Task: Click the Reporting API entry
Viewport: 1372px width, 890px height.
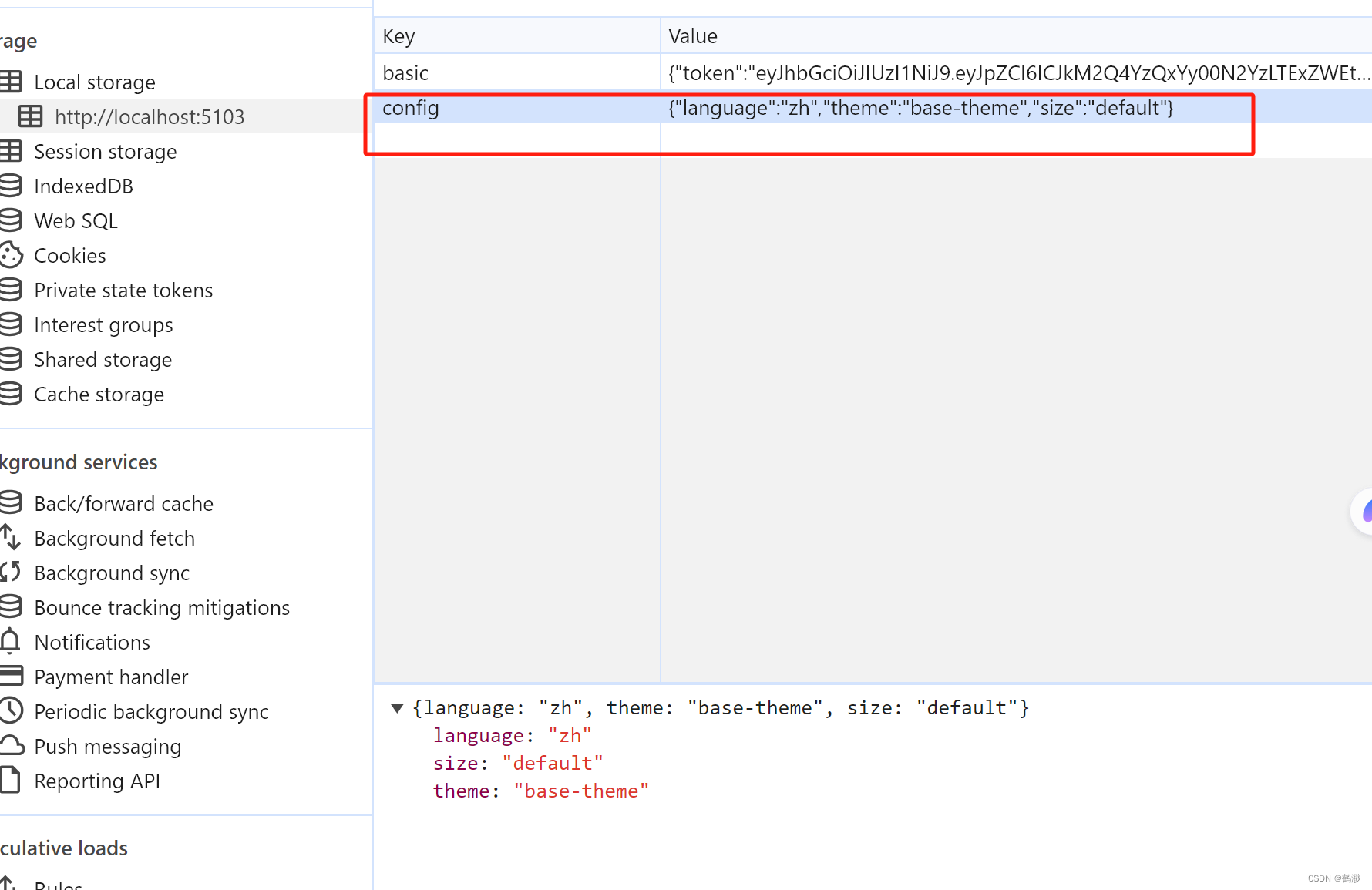Action: (97, 781)
